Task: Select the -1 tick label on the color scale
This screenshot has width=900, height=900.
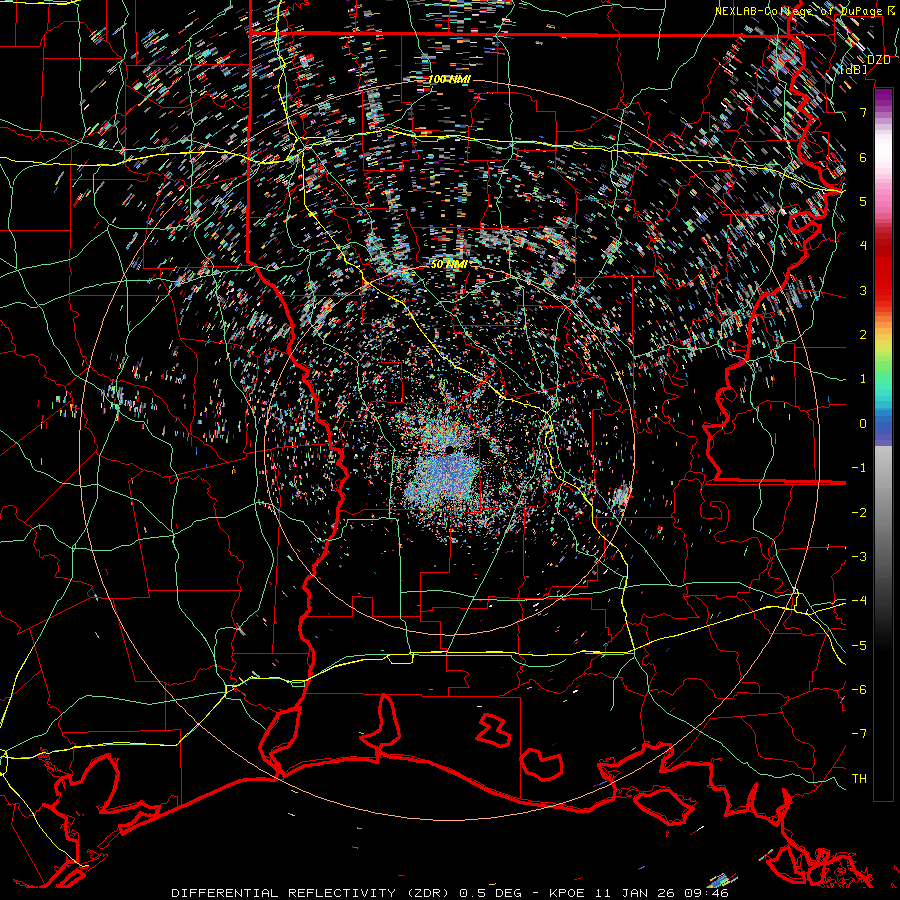Action: tap(859, 468)
